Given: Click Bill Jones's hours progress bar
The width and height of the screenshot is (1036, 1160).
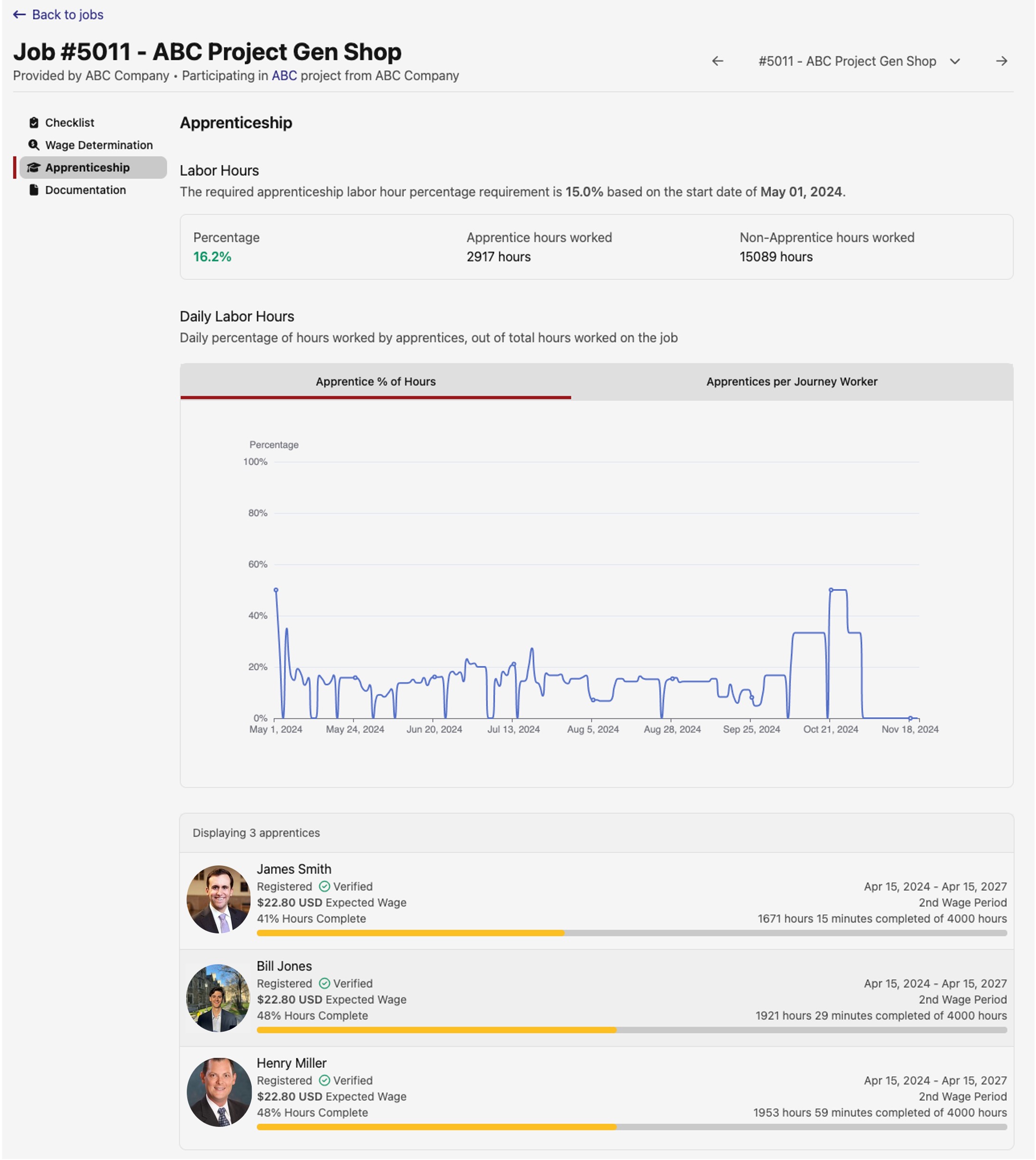Looking at the screenshot, I should (632, 1030).
